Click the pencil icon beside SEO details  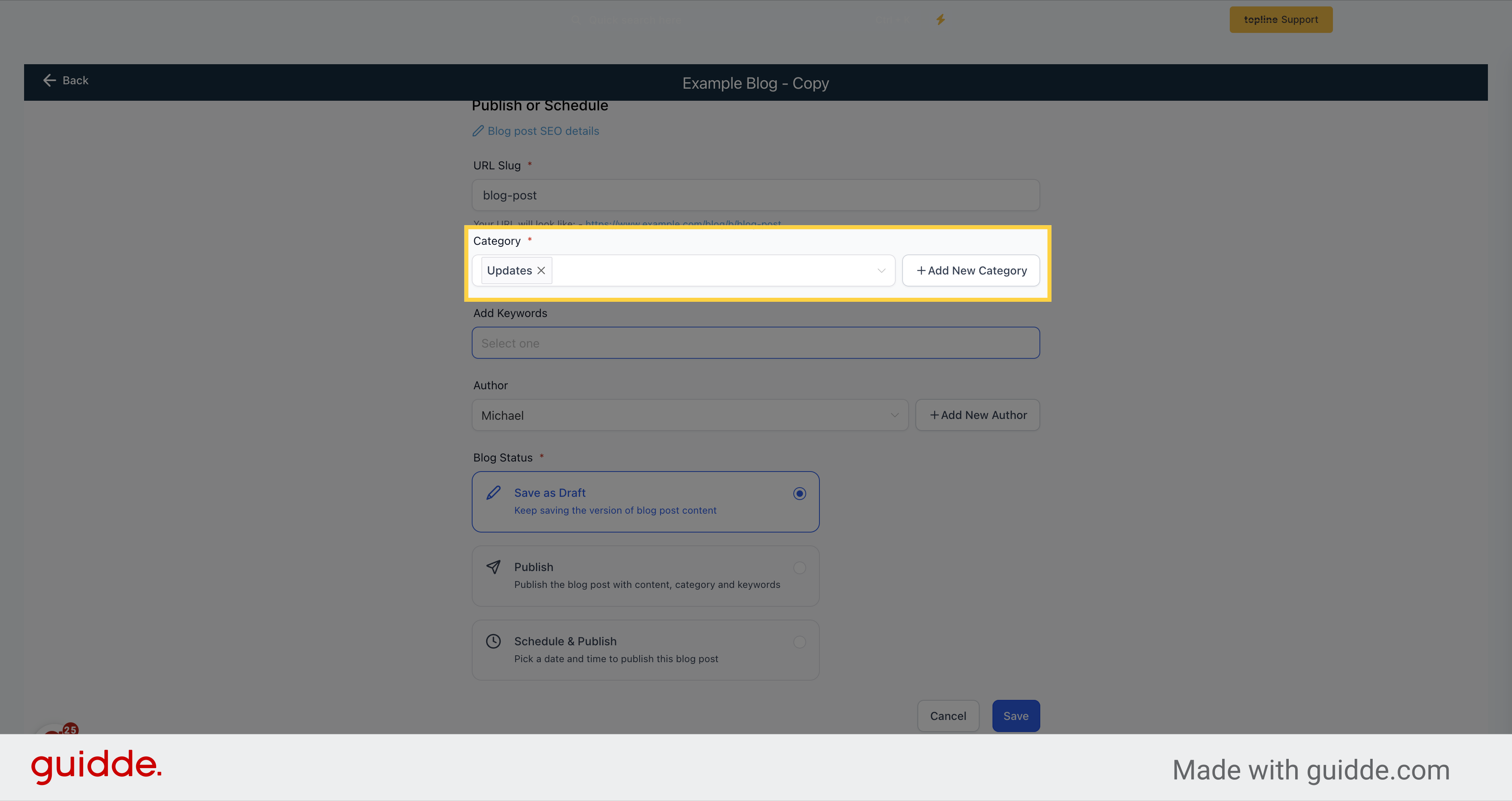click(x=478, y=131)
